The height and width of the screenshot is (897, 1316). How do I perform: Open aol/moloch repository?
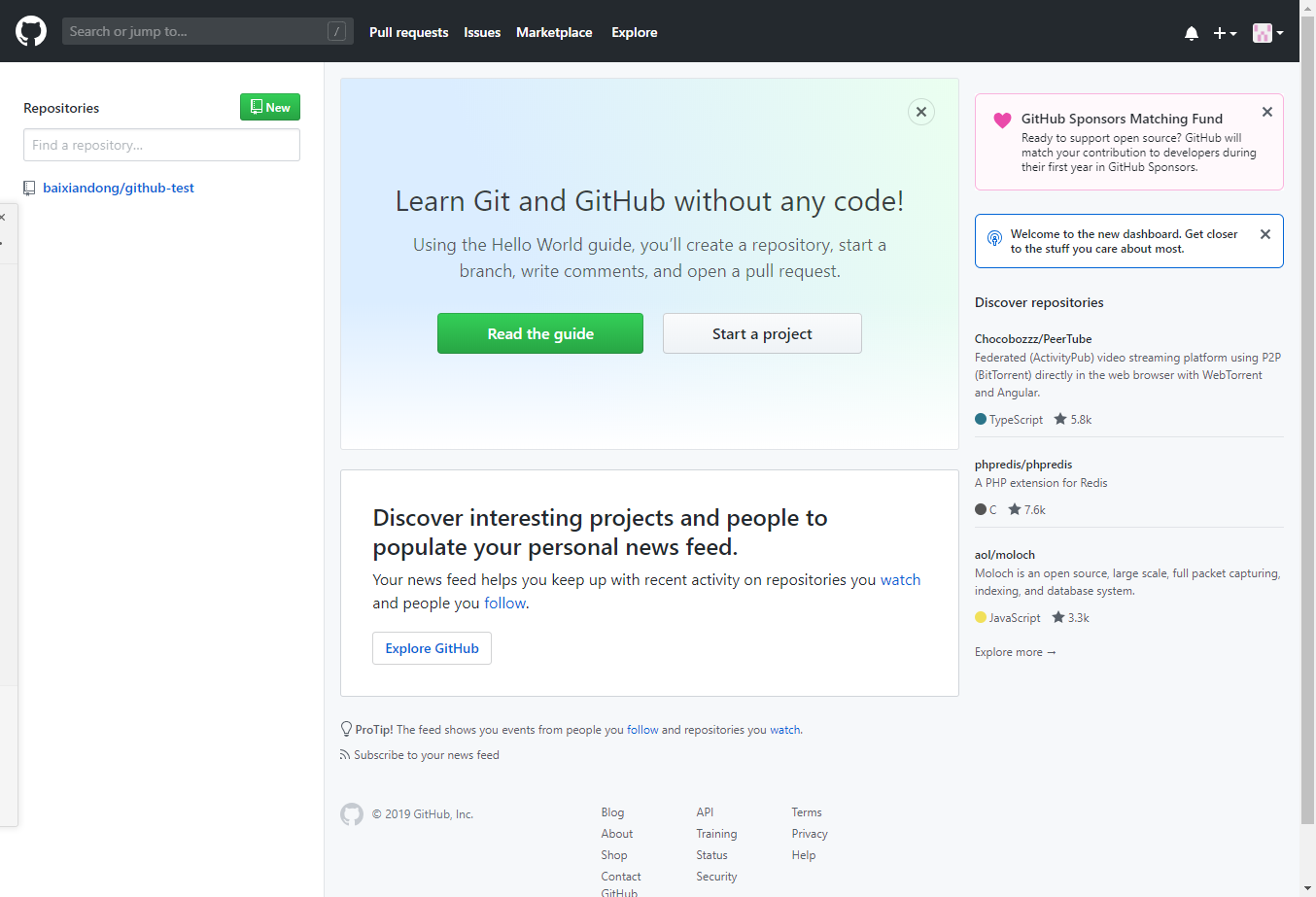click(1005, 555)
